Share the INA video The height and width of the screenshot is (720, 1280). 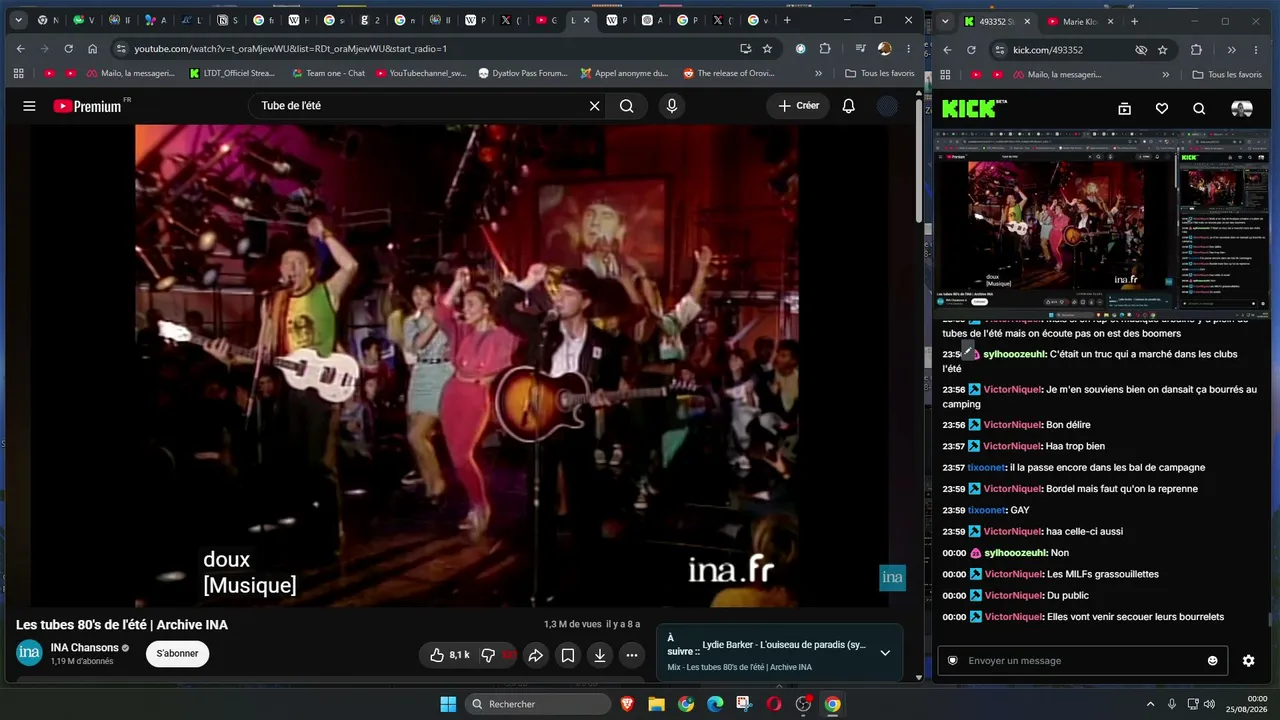coord(535,655)
